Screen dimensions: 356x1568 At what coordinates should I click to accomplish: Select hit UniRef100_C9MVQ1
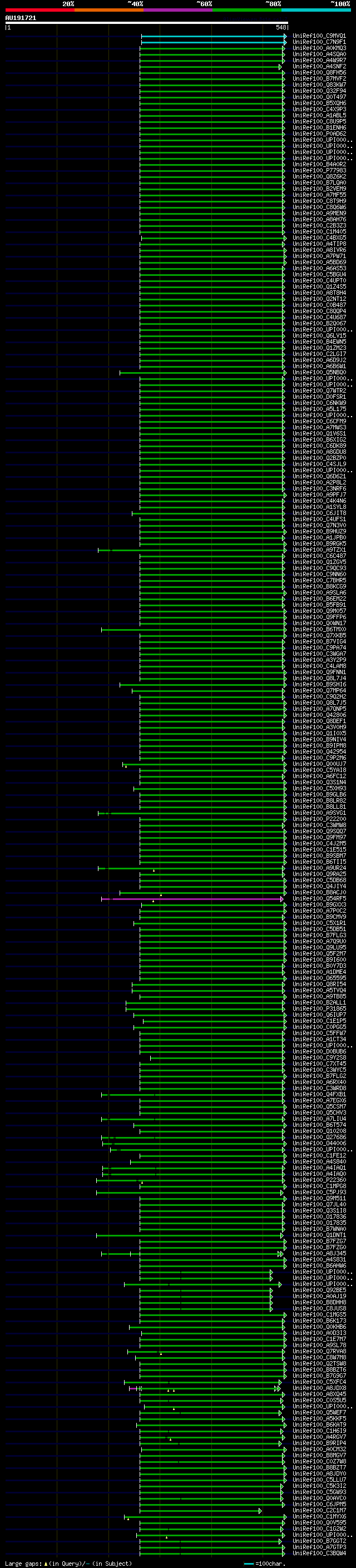coord(319,36)
